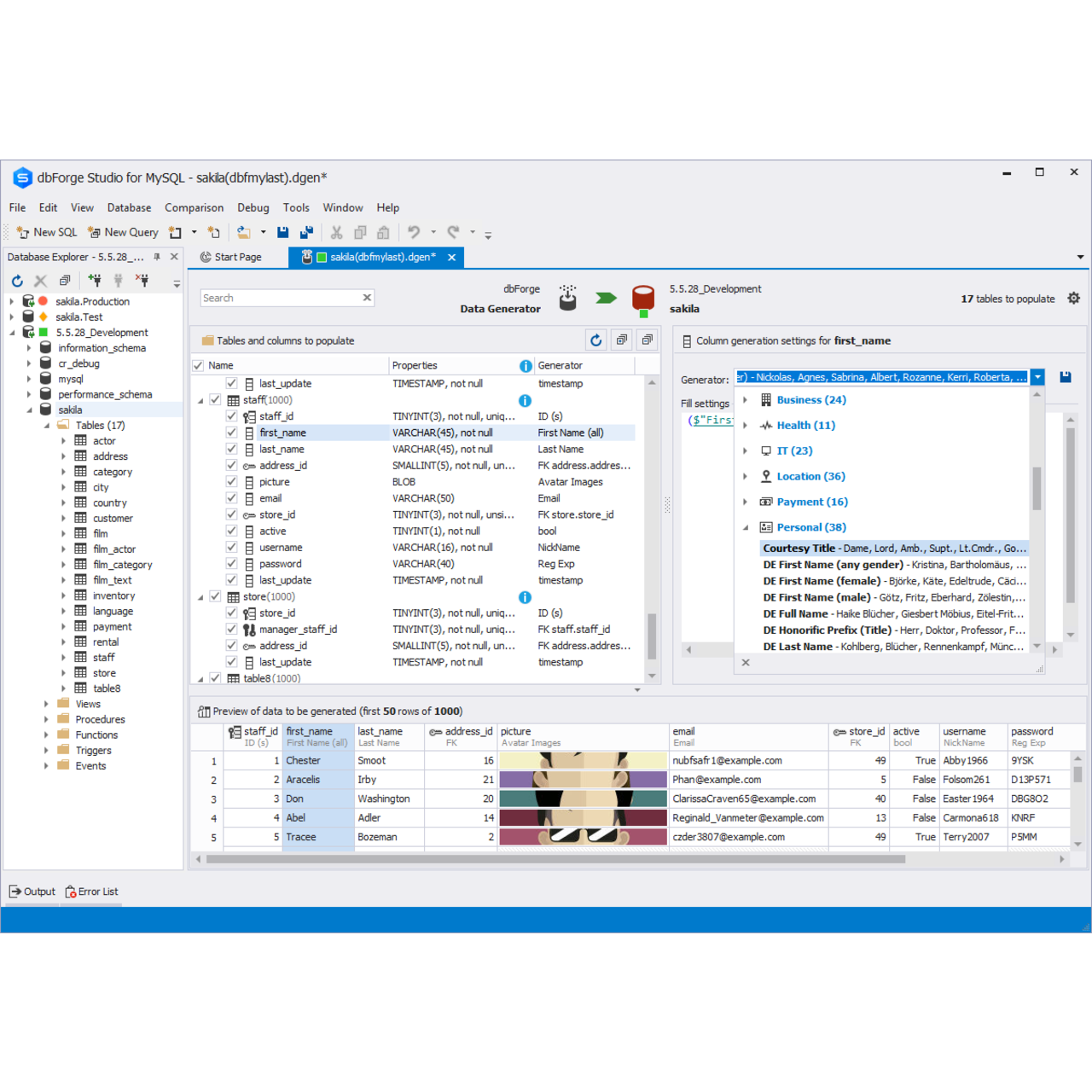Uncheck the first_name column checkbox
Image resolution: width=1092 pixels, height=1092 pixels.
tap(231, 433)
